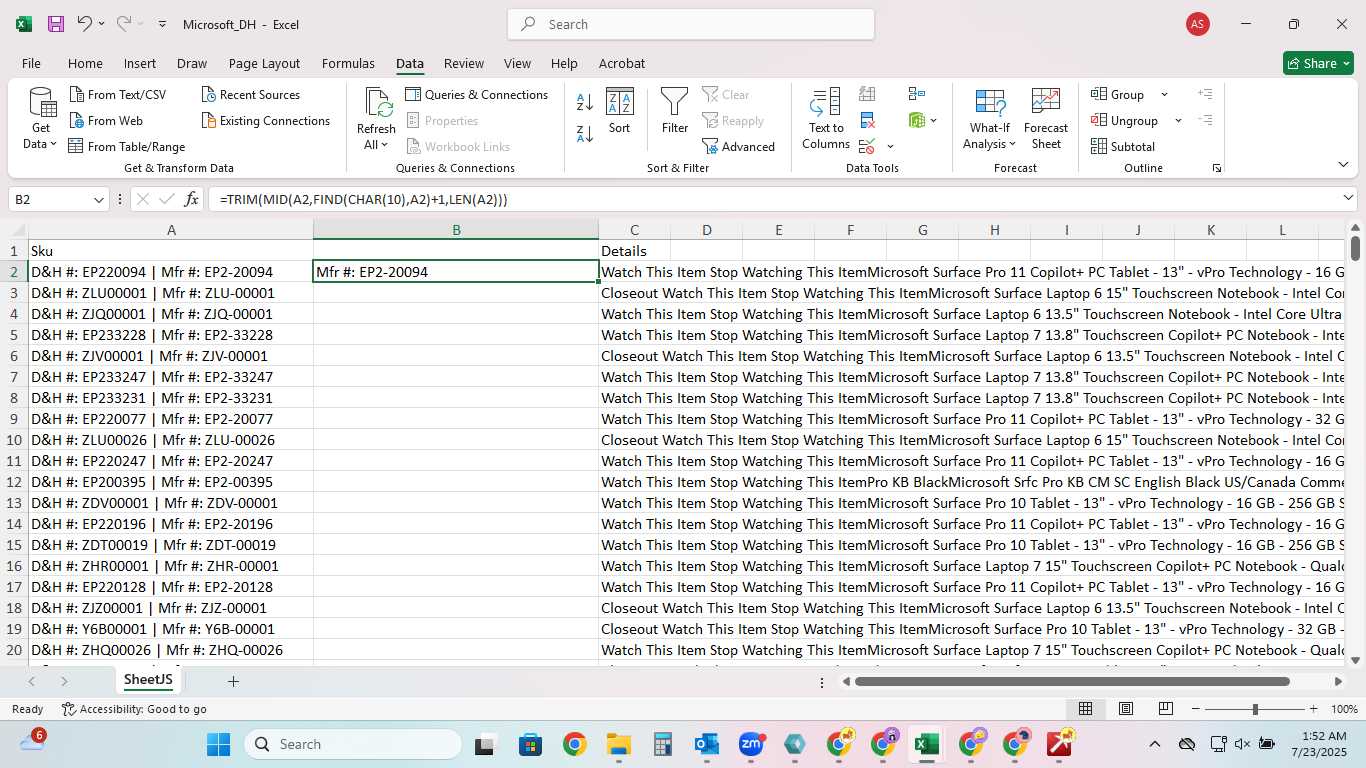Screen dimensions: 1366x768
Task: Undo the last action
Action: [x=85, y=24]
